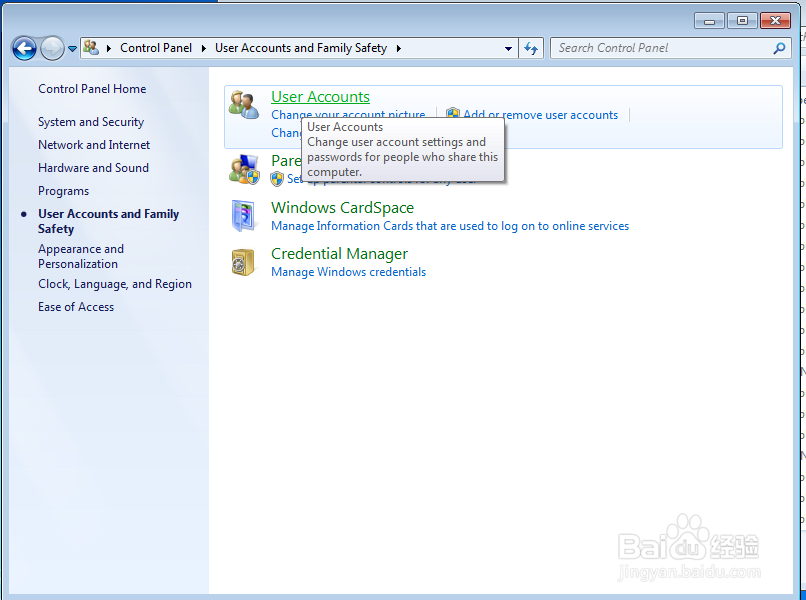Open Control Panel Home
The image size is (806, 600).
92,89
